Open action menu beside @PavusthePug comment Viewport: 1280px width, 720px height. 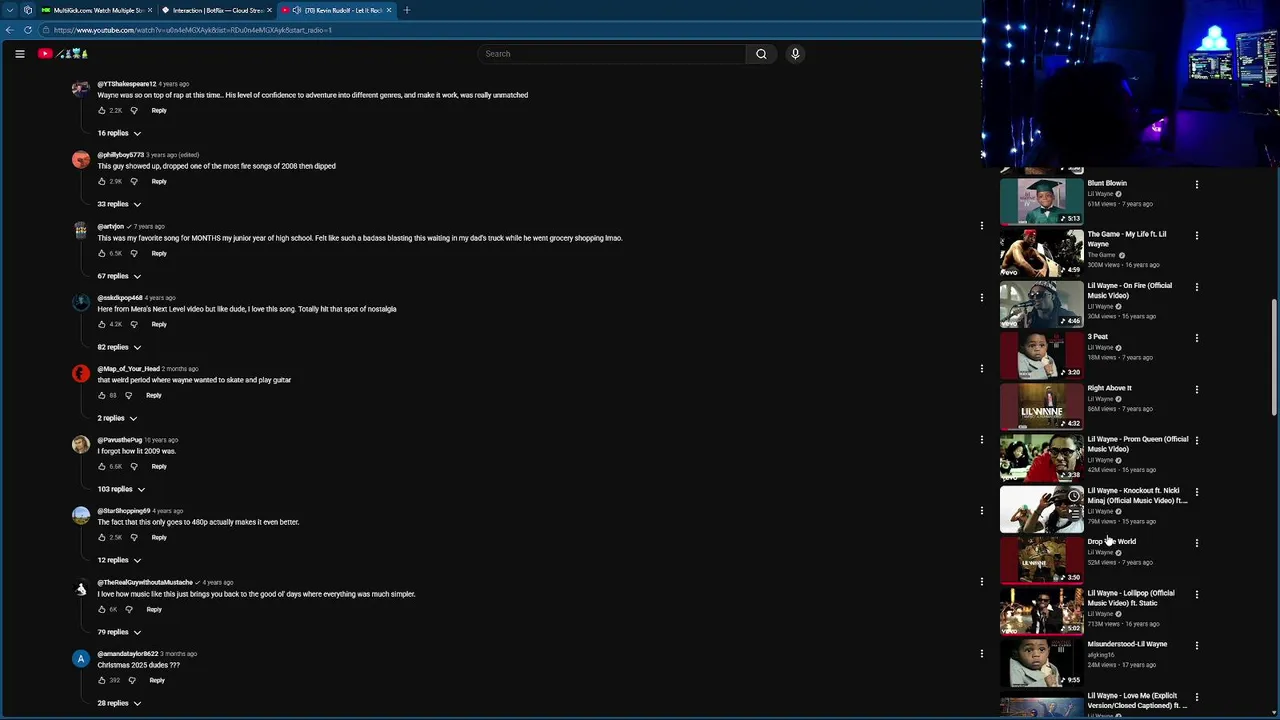coord(981,439)
